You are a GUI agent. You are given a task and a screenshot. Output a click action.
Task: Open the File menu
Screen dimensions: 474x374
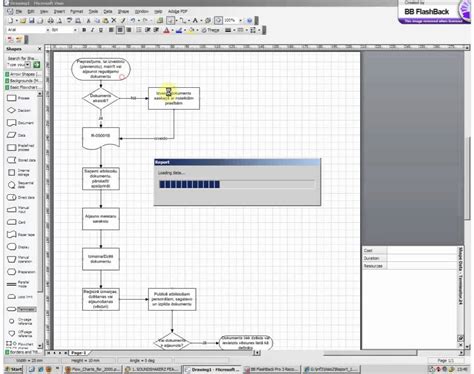click(19, 11)
